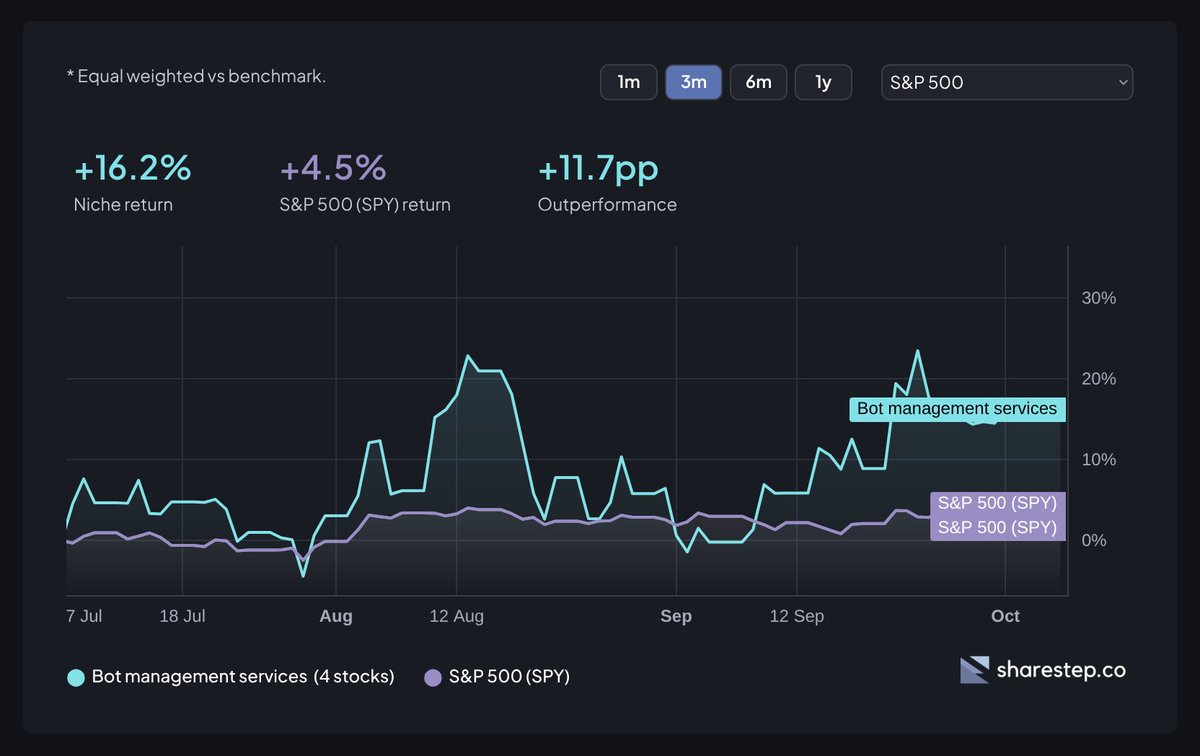Click the 7 Jul x-axis date
The width and height of the screenshot is (1200, 756).
[x=84, y=616]
